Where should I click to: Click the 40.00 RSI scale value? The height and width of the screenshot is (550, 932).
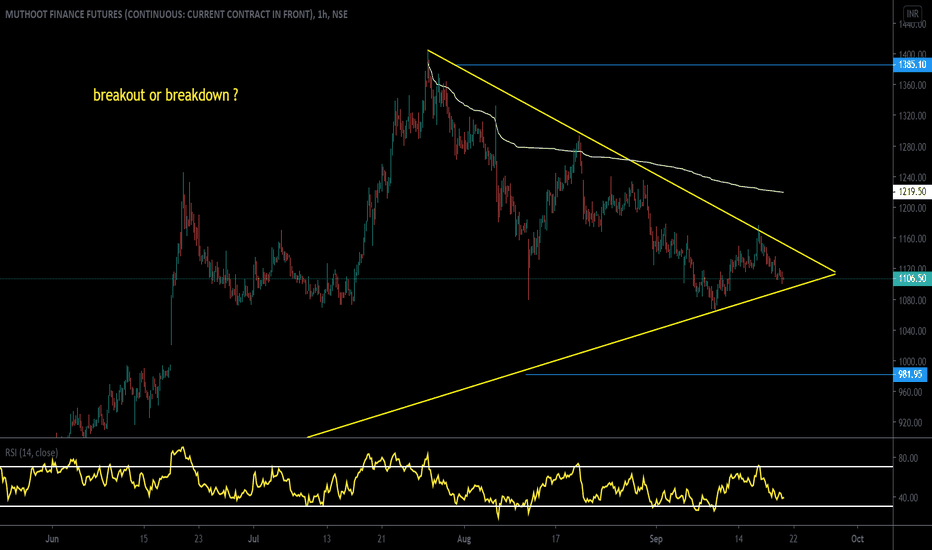point(908,498)
